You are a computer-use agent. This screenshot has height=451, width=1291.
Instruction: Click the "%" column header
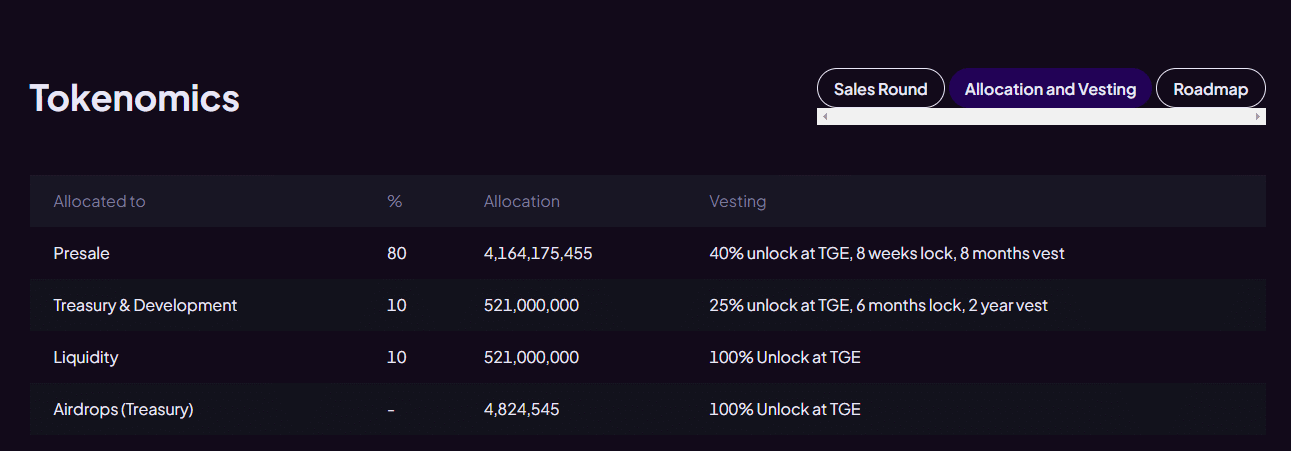(x=394, y=201)
